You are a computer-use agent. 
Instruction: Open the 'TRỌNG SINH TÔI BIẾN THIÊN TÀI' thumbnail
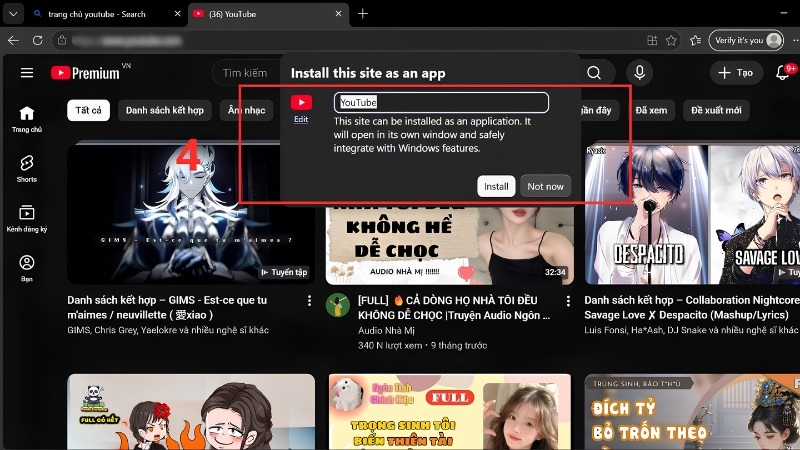[450, 412]
